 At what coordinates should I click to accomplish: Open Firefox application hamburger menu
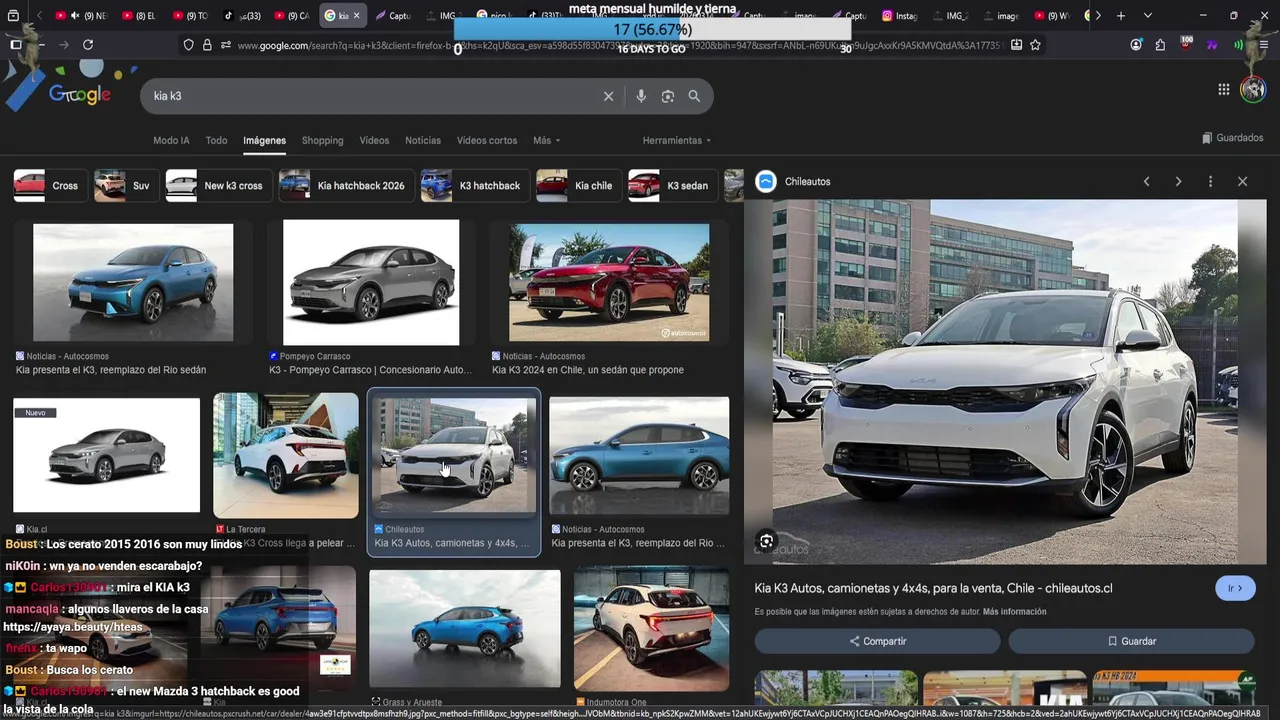click(1262, 45)
